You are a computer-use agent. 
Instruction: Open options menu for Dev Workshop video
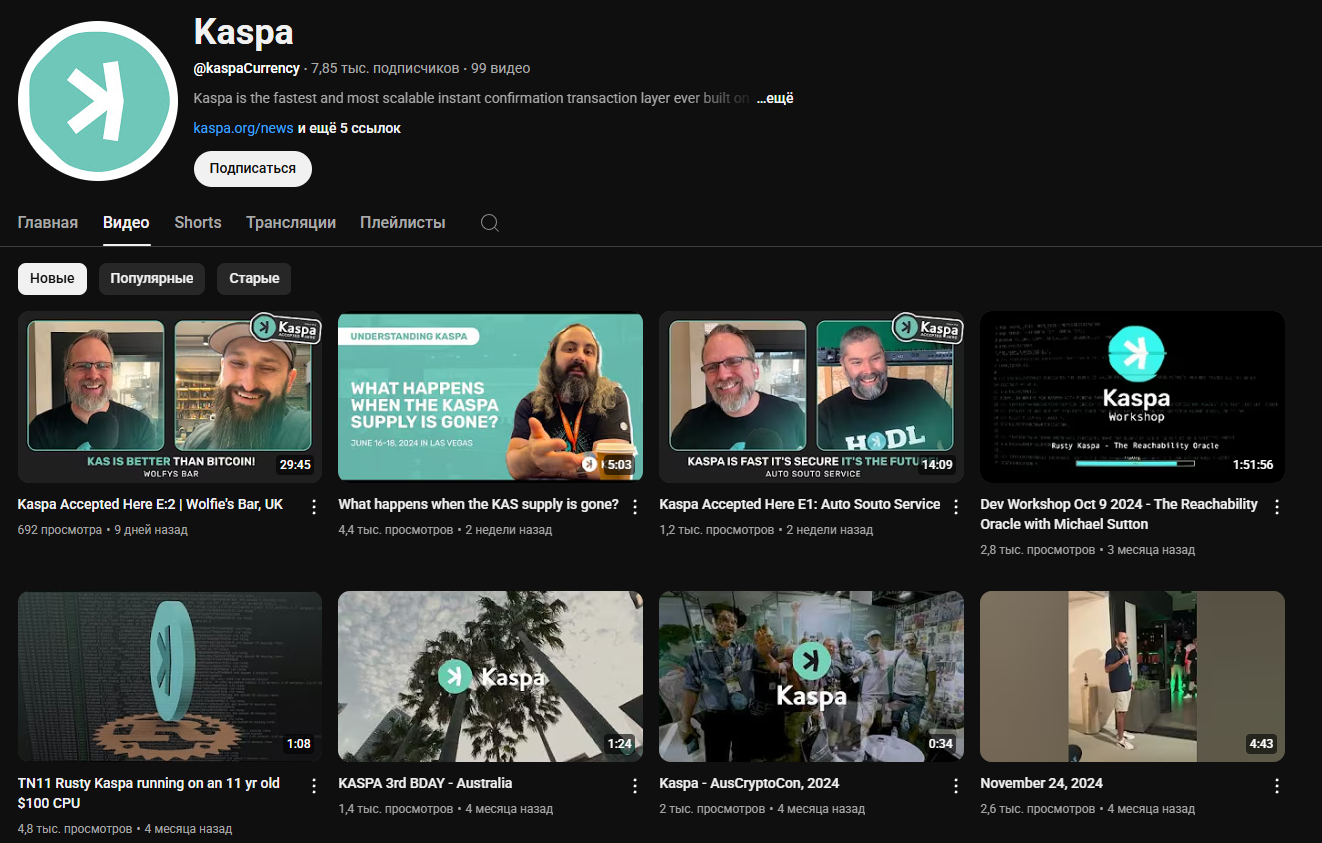click(1277, 507)
